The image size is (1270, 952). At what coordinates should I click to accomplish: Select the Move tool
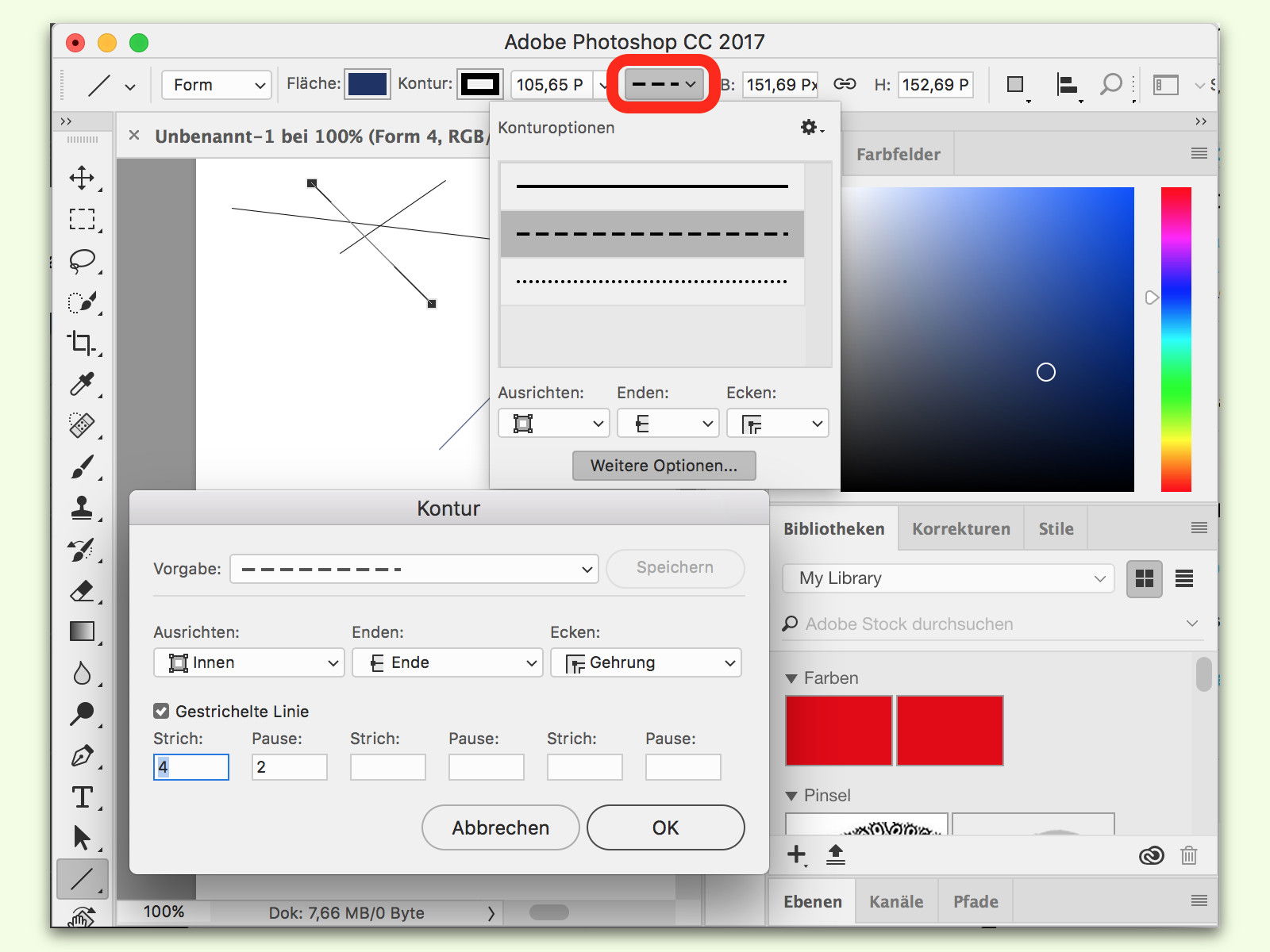(x=82, y=178)
